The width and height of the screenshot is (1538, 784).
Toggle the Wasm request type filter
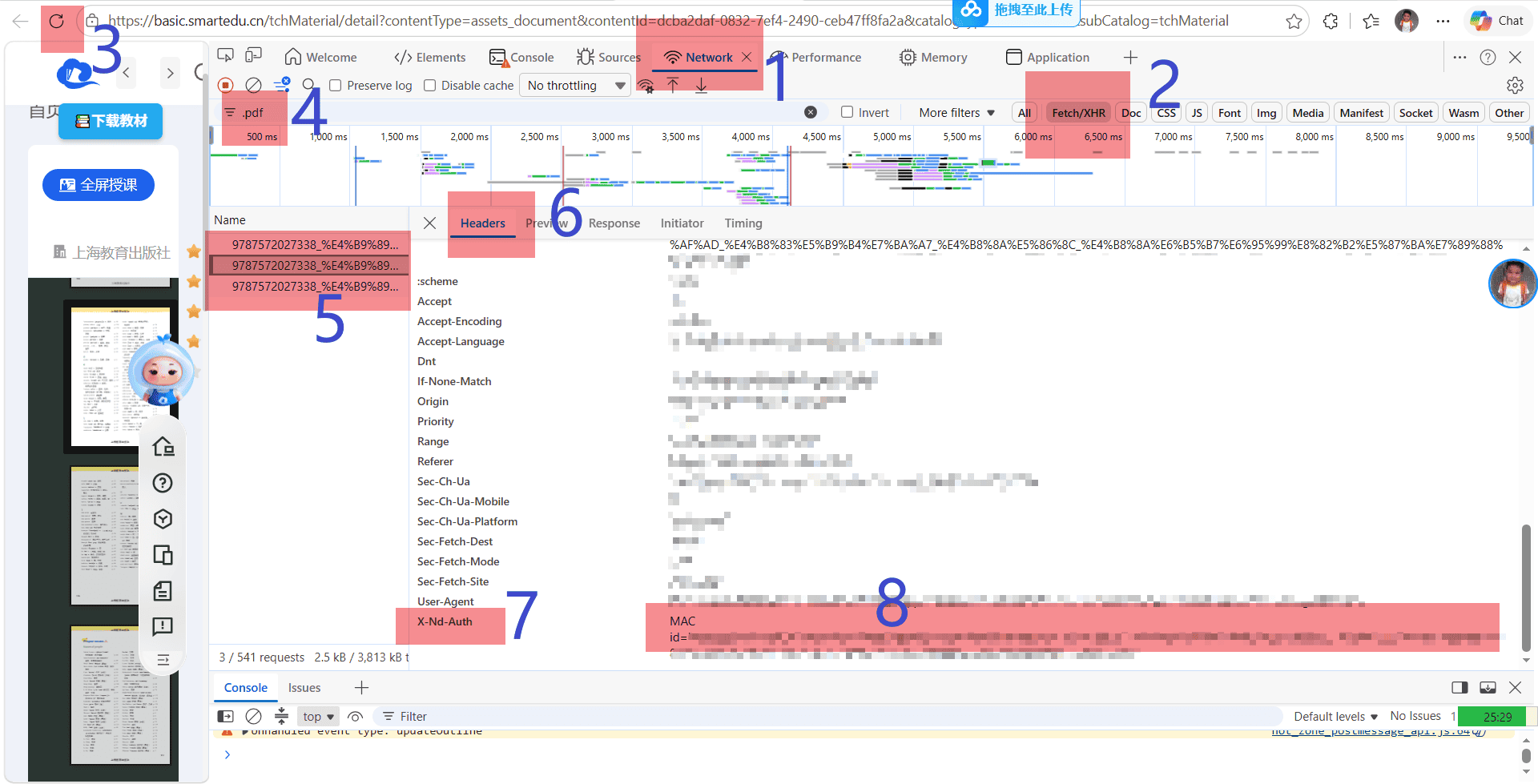(1464, 113)
